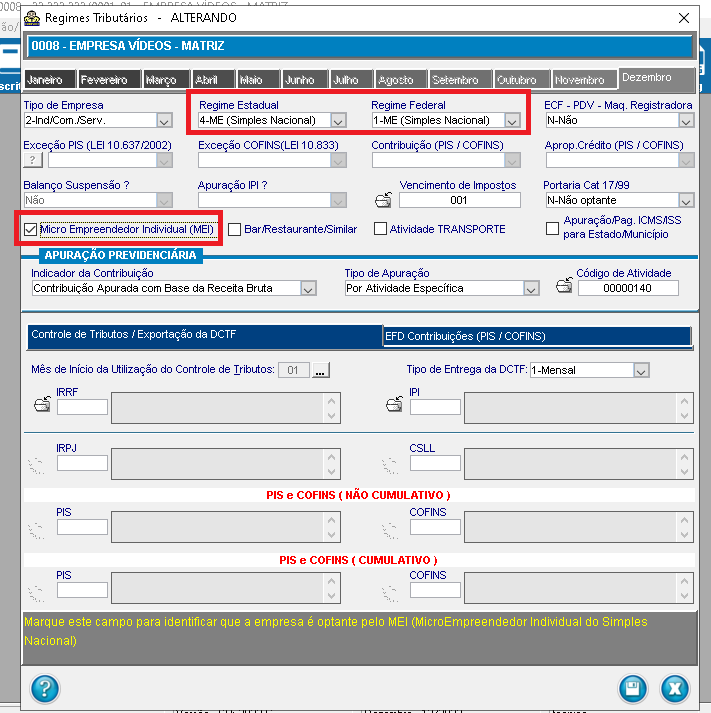This screenshot has width=711, height=713.
Task: Open the Portaria Cat 17/99 dropdown
Action: (x=686, y=201)
